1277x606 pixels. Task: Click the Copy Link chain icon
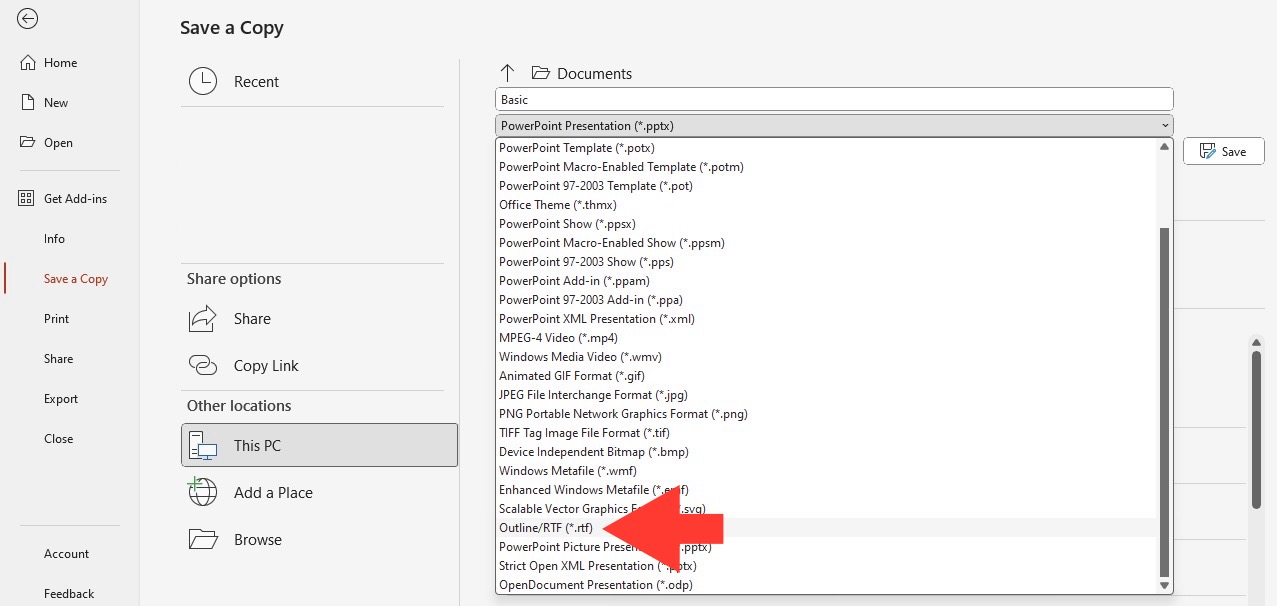[x=203, y=366]
